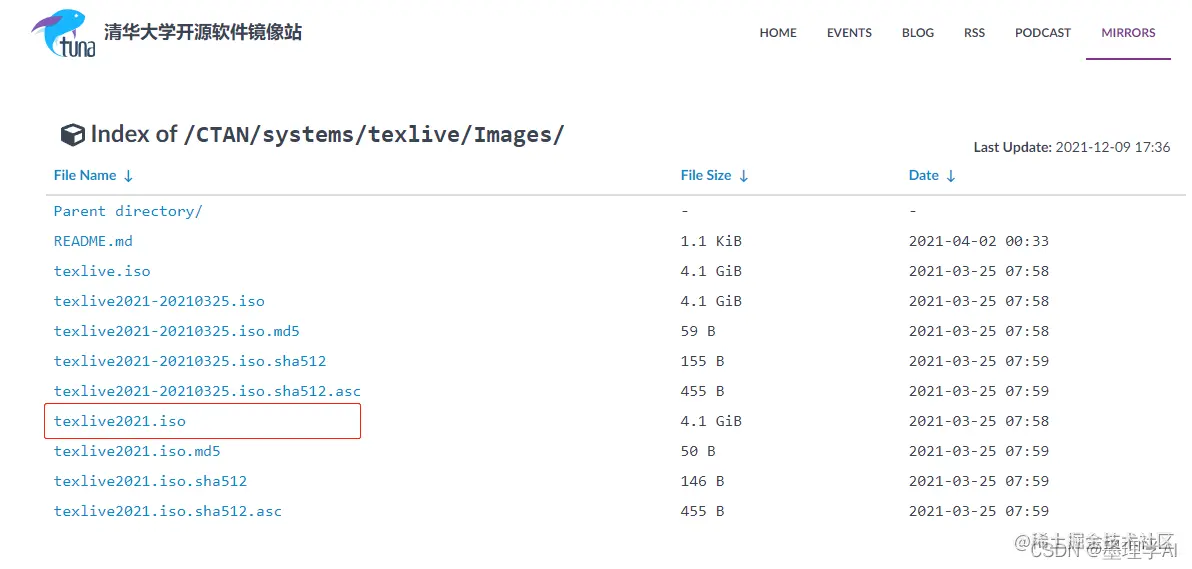Sort by Date column arrow
1192x569 pixels.
coord(950,176)
